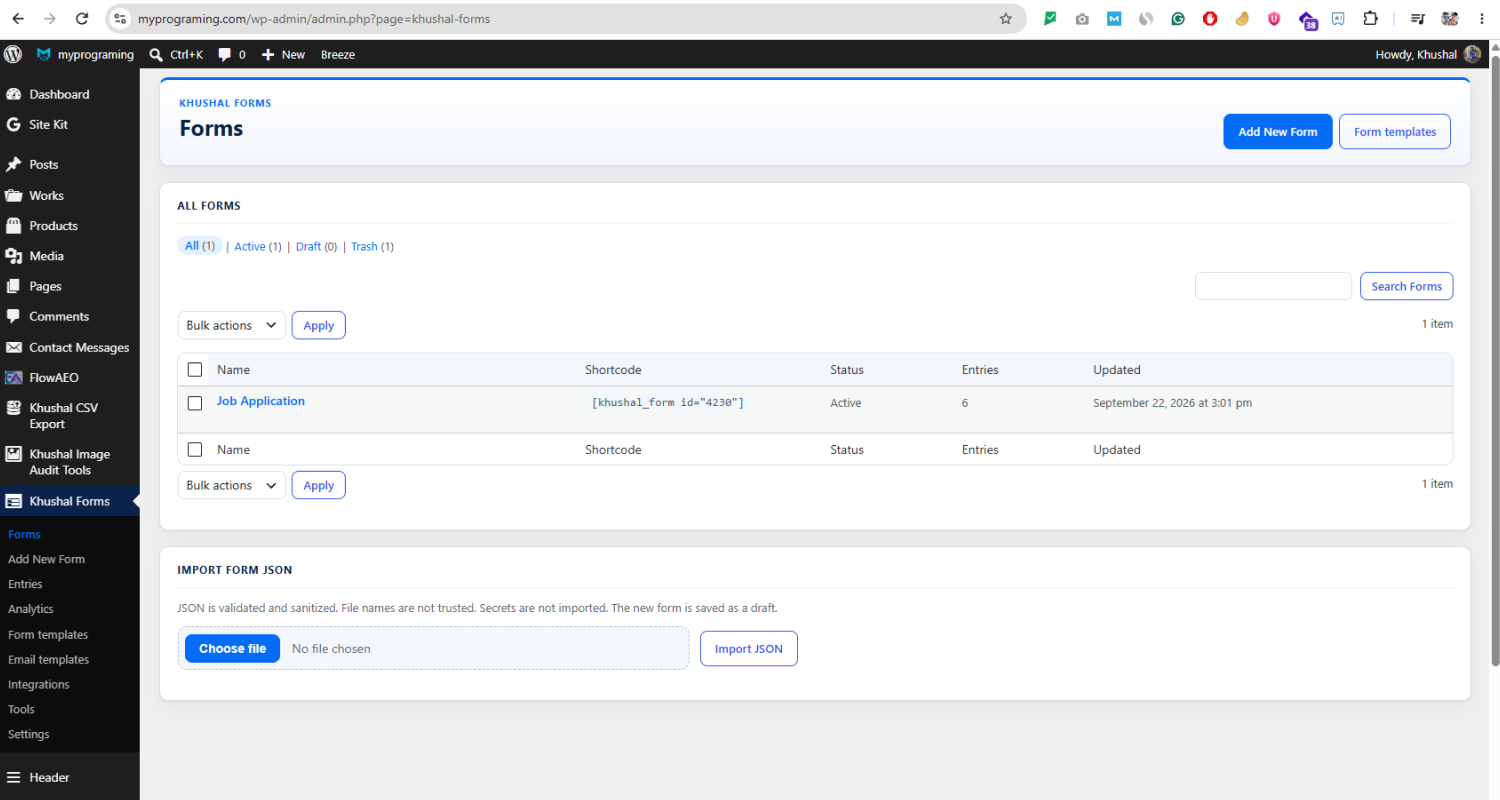1500x800 pixels.
Task: Filter forms by Draft (0)
Action: tap(316, 246)
